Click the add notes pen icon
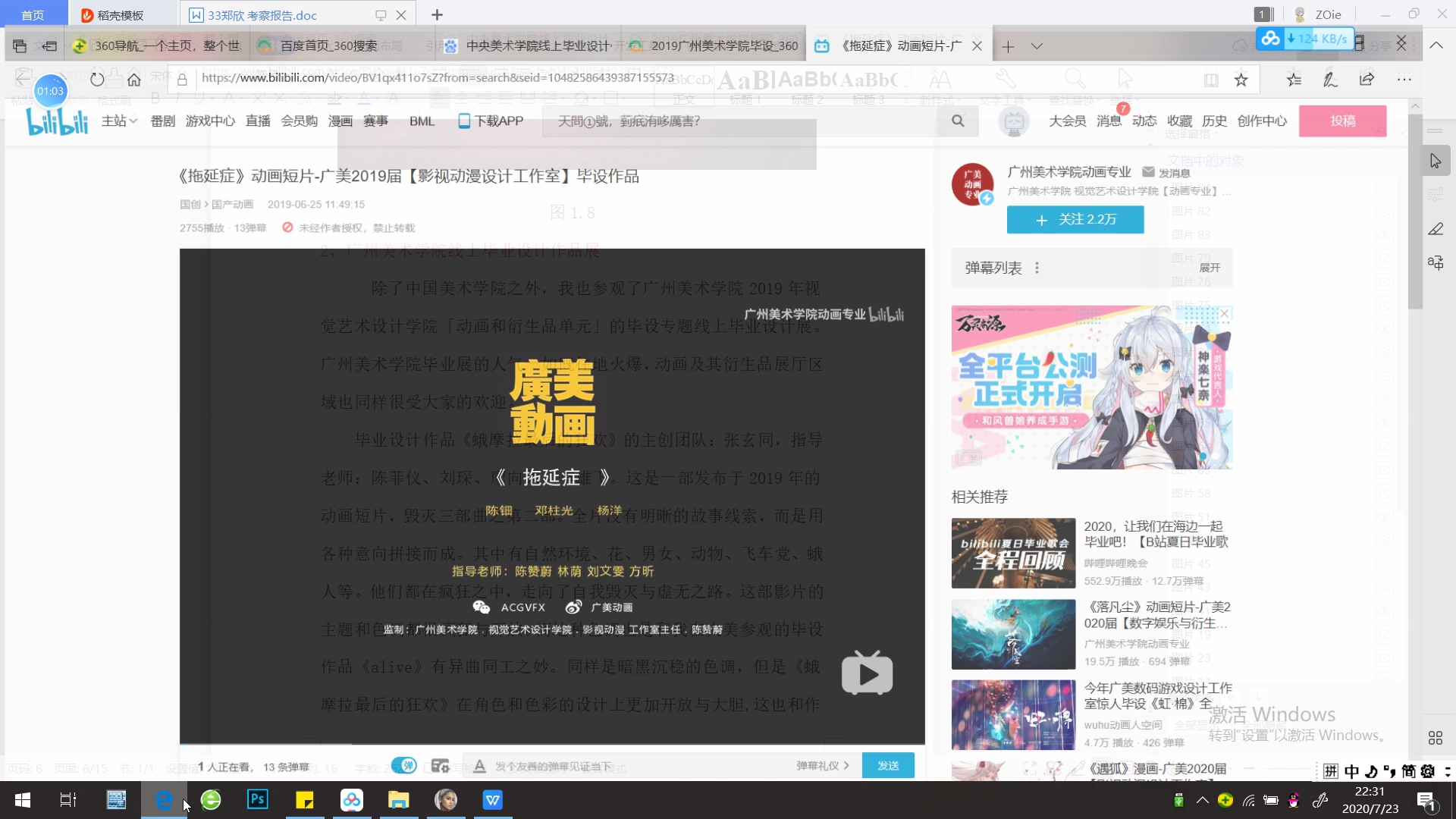Image resolution: width=1456 pixels, height=819 pixels. (1330, 79)
